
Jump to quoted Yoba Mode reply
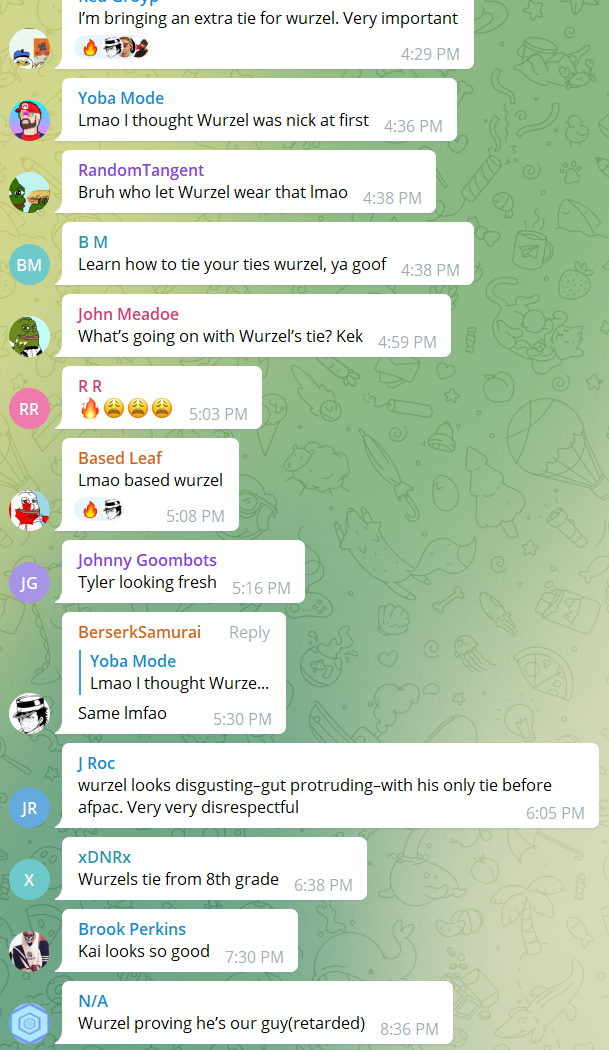tap(180, 672)
